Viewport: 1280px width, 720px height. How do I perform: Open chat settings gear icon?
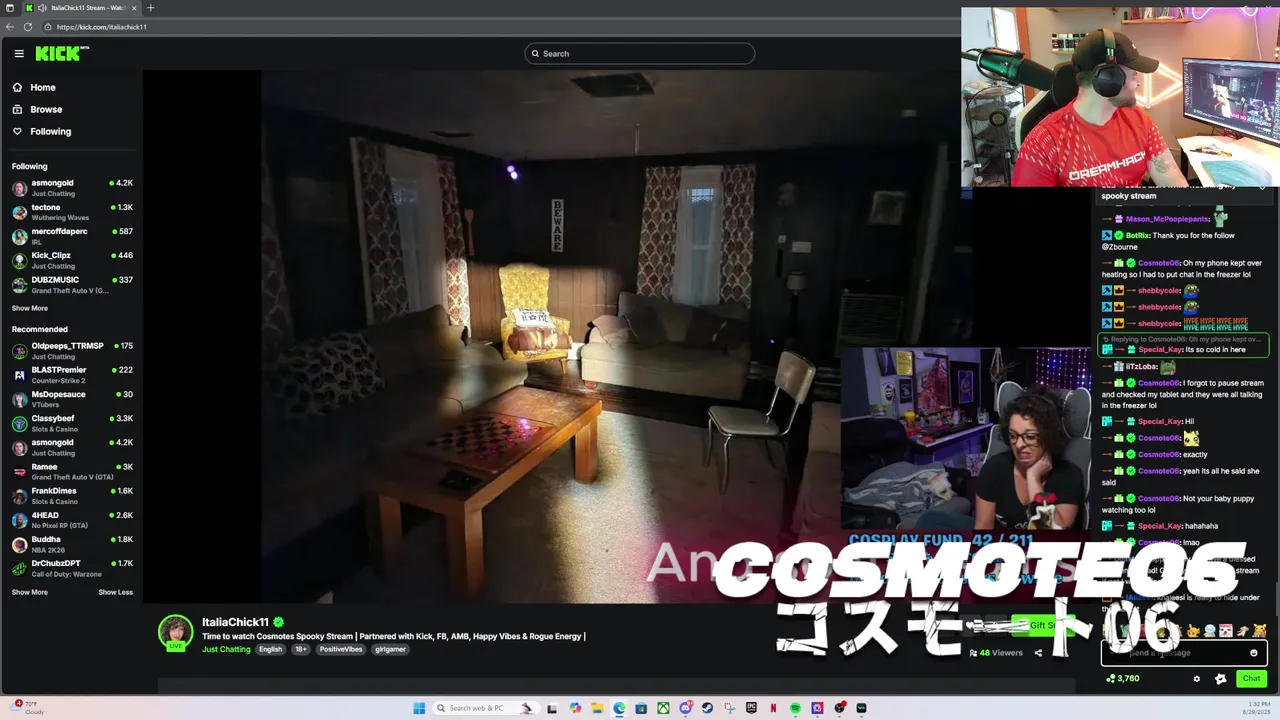coord(1196,679)
